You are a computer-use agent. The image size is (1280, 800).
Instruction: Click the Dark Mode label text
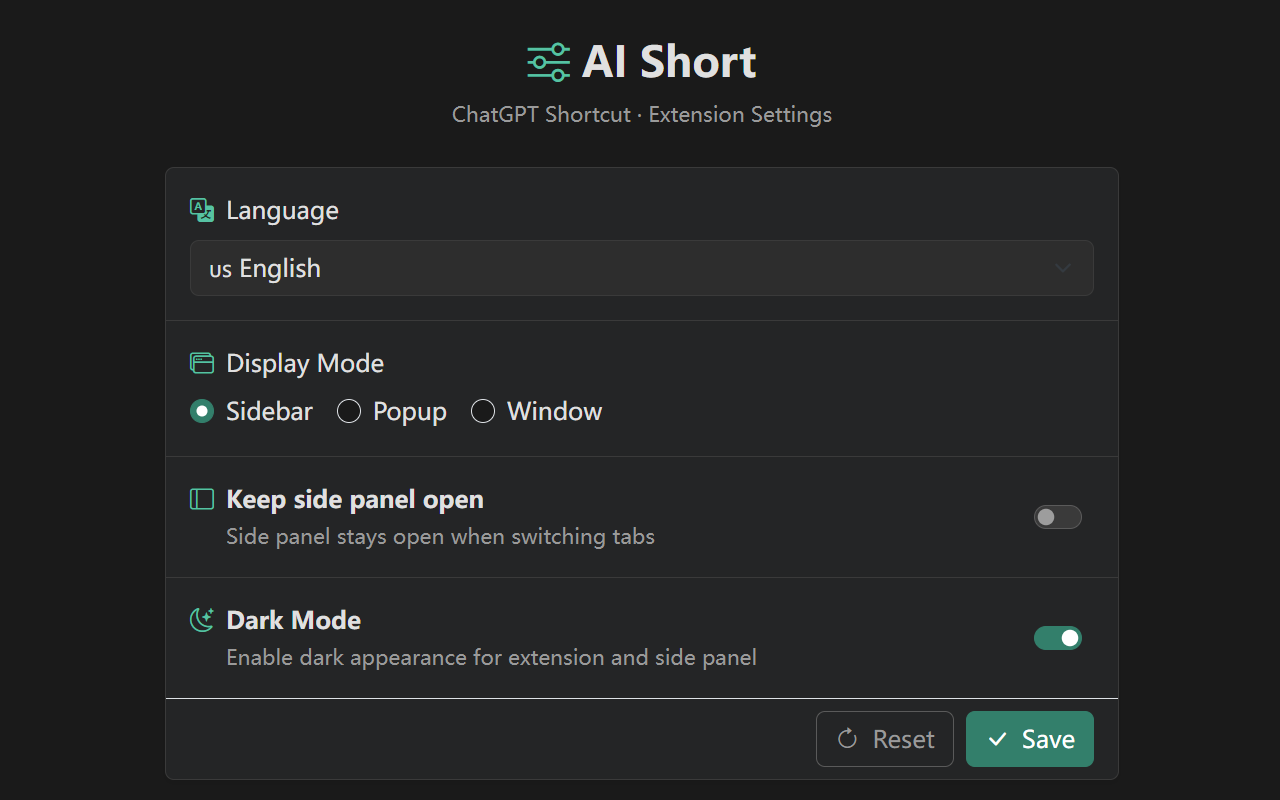293,620
